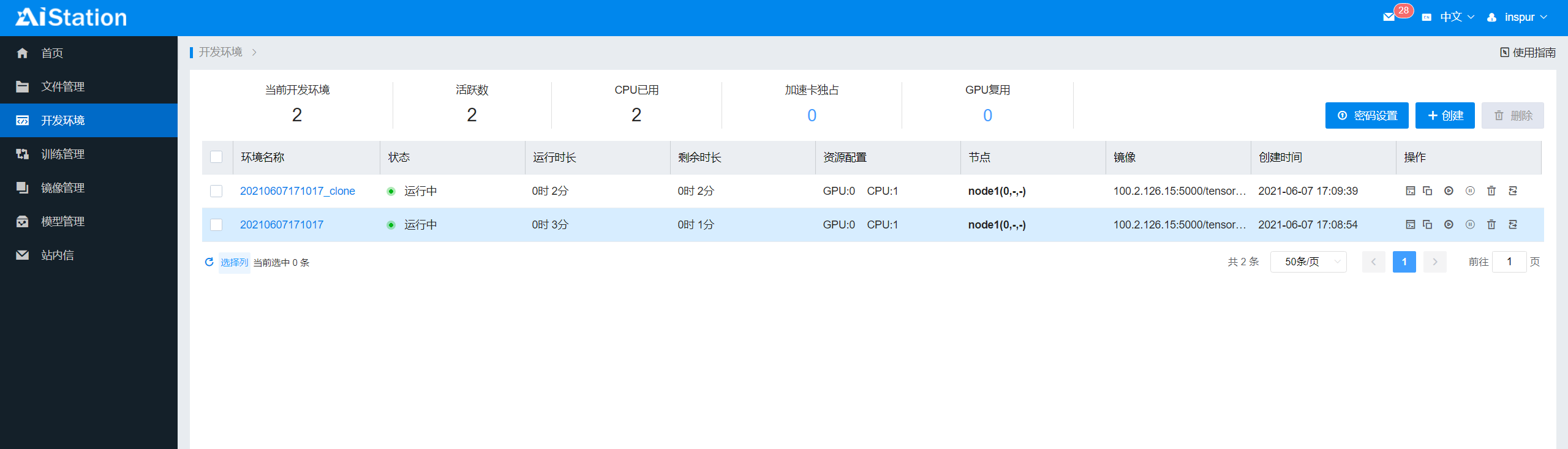Image resolution: width=1568 pixels, height=449 pixels.
Task: Click the last action icon for 20210607171017
Action: pos(1513,225)
